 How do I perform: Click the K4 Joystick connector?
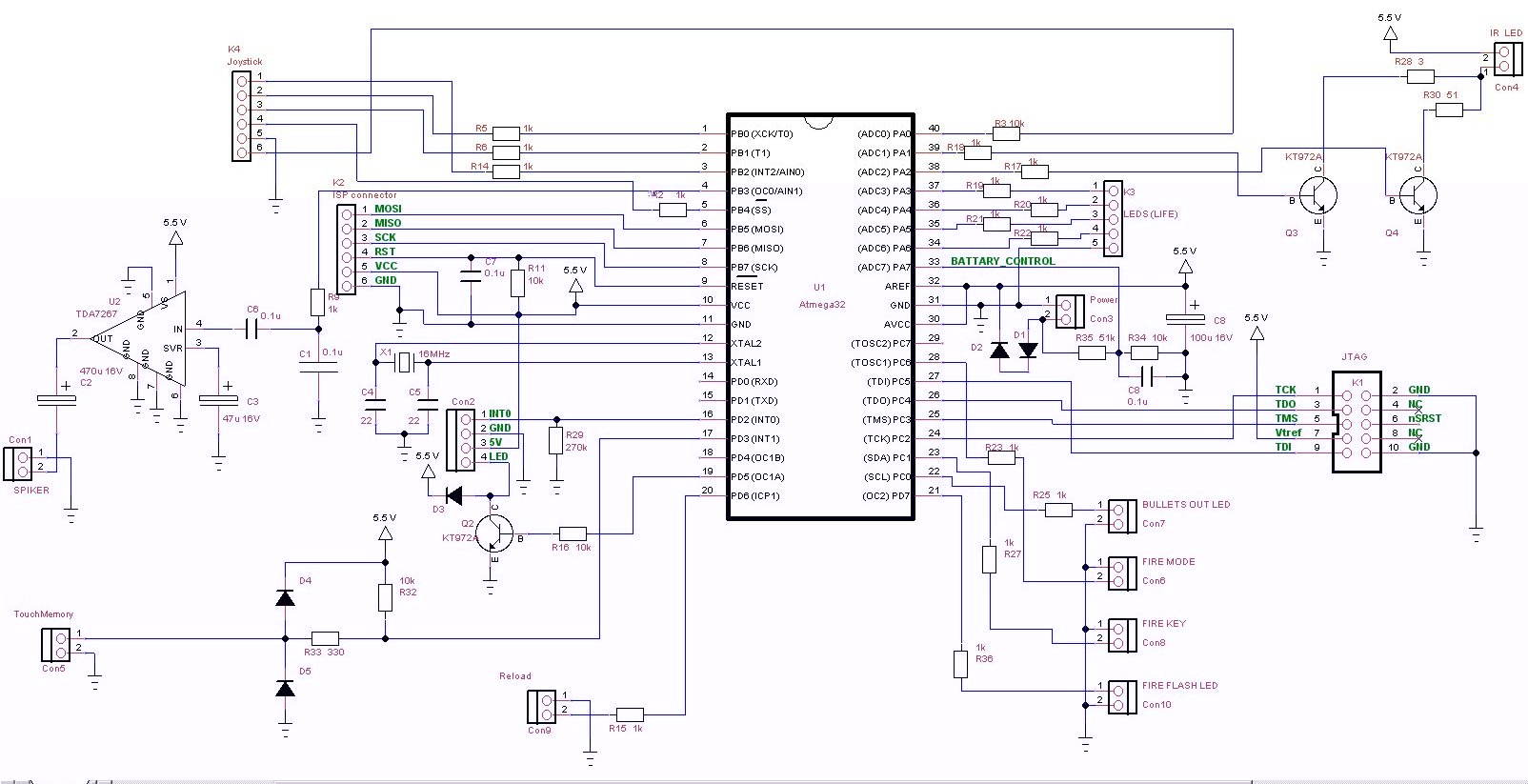tap(243, 117)
